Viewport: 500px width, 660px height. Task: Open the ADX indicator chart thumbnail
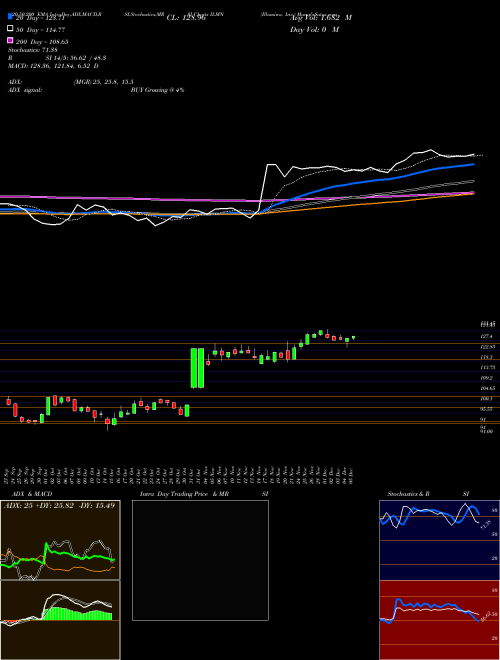tap(60, 540)
